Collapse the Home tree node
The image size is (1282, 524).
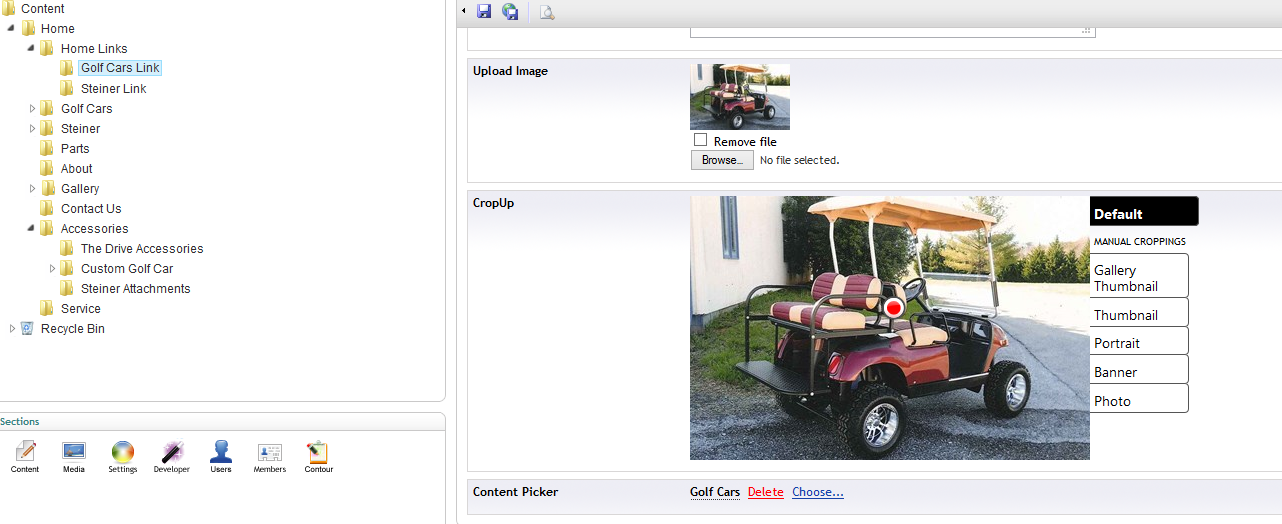11,28
